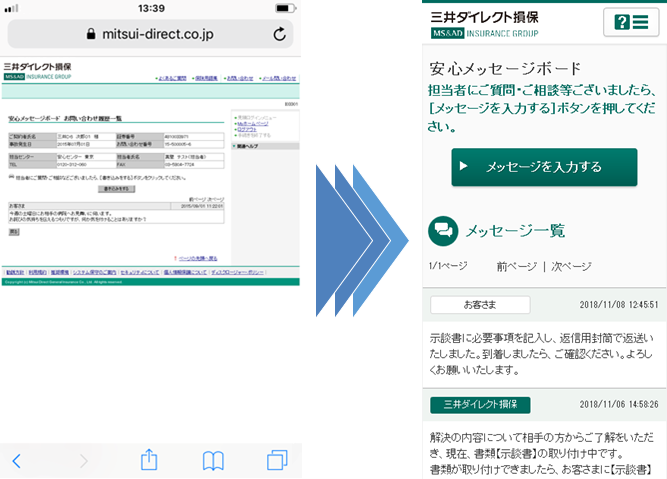Tap 次ページ in the mobile pager
Screen dimensions: 667x479
pyautogui.click(x=571, y=267)
